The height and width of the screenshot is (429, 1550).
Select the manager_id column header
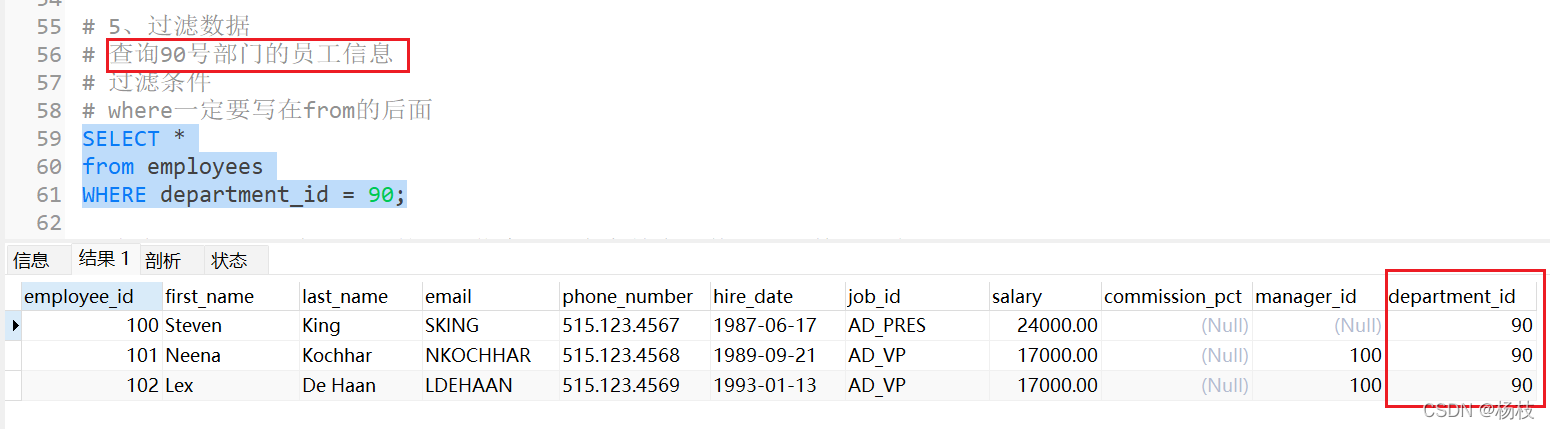tap(1305, 297)
